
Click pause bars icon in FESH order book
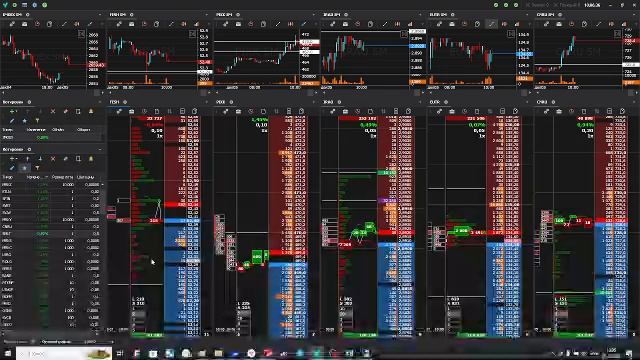click(170, 111)
